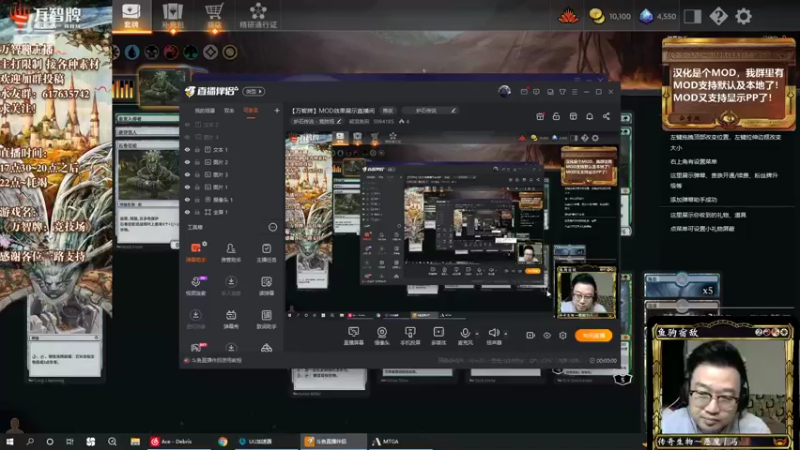Open the notification bell in streaming header
The width and height of the screenshot is (800, 450).
[x=589, y=116]
